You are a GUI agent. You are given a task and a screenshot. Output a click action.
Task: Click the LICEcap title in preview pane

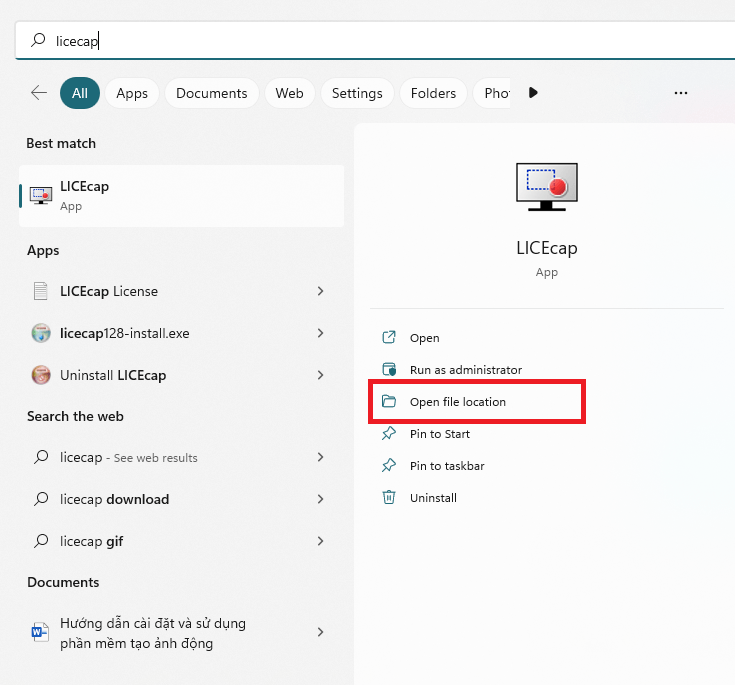pos(547,248)
